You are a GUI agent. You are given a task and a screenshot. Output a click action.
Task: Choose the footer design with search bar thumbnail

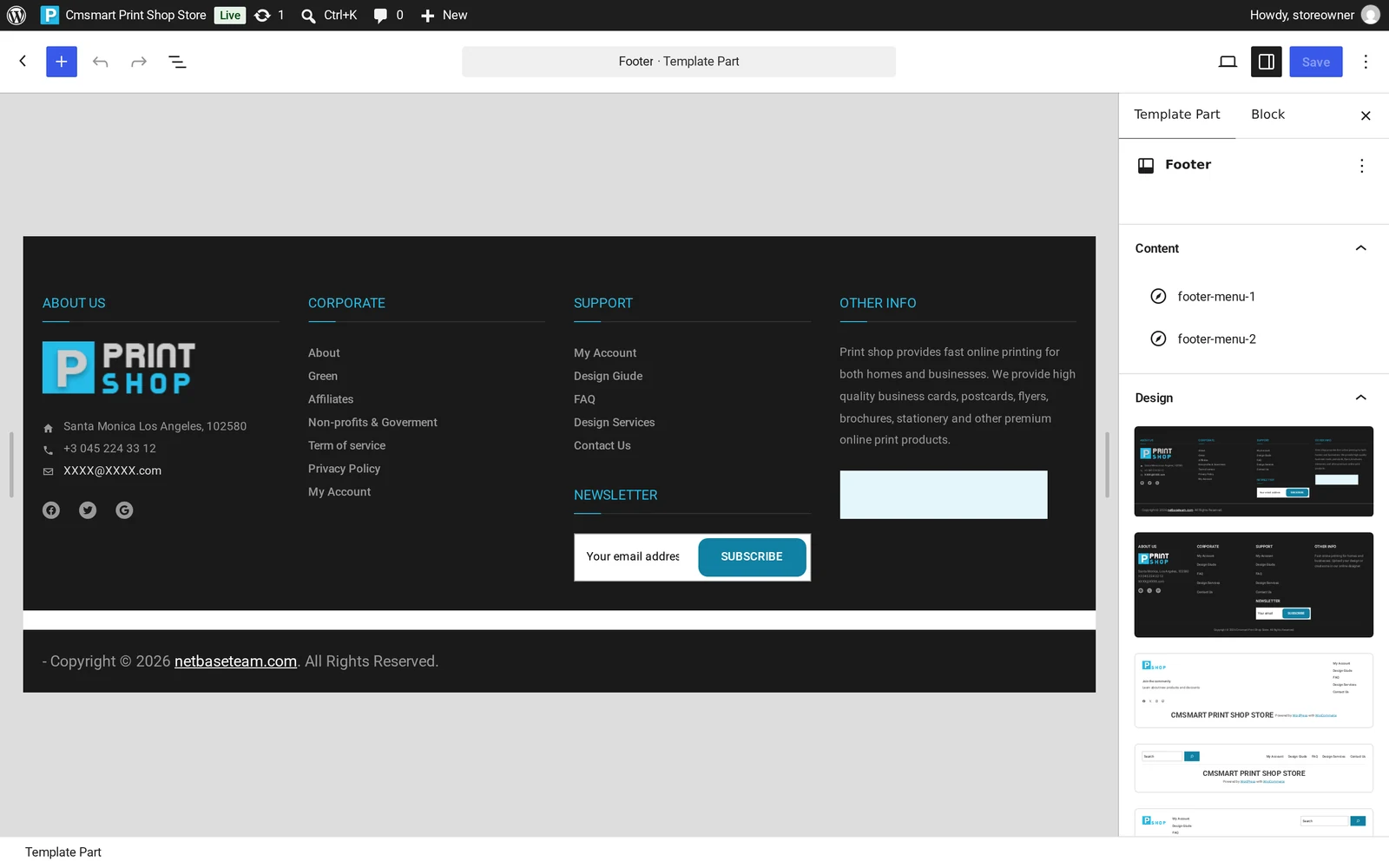[x=1254, y=768]
